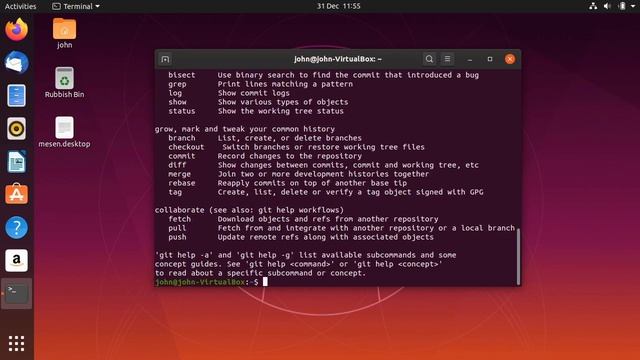Open the Terminal app menu in top bar
The width and height of the screenshot is (640, 360).
click(76, 6)
